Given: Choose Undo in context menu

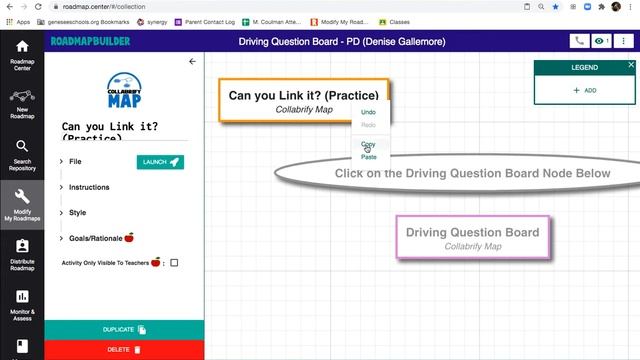Looking at the screenshot, I should coord(368,112).
